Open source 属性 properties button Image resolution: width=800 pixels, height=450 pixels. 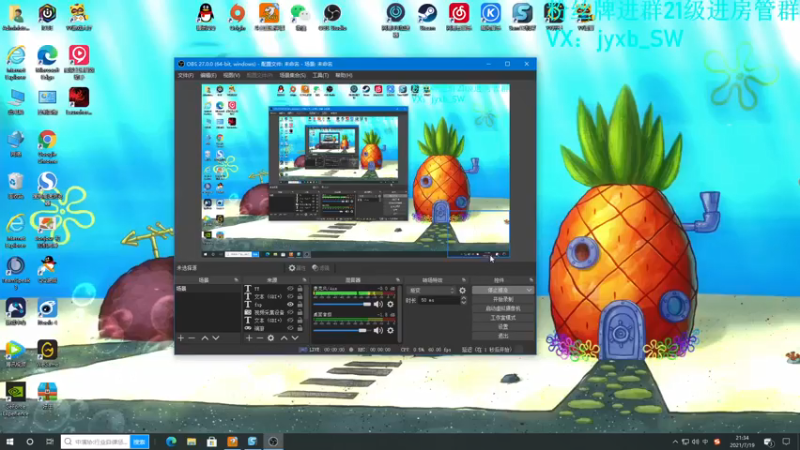(x=297, y=268)
